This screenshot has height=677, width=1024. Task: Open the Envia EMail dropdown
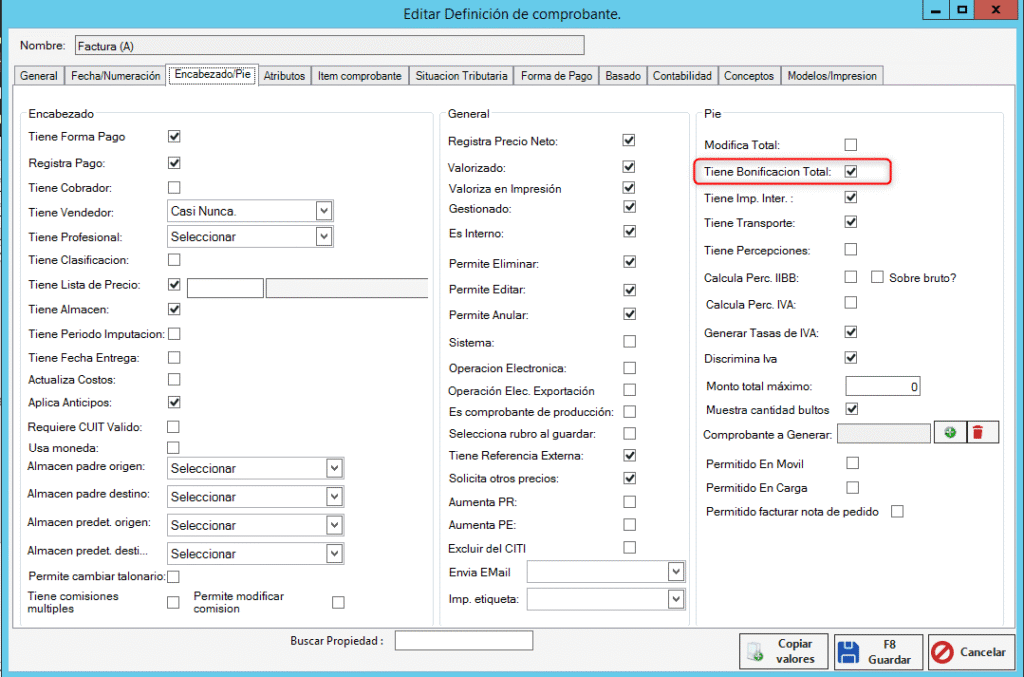(676, 571)
